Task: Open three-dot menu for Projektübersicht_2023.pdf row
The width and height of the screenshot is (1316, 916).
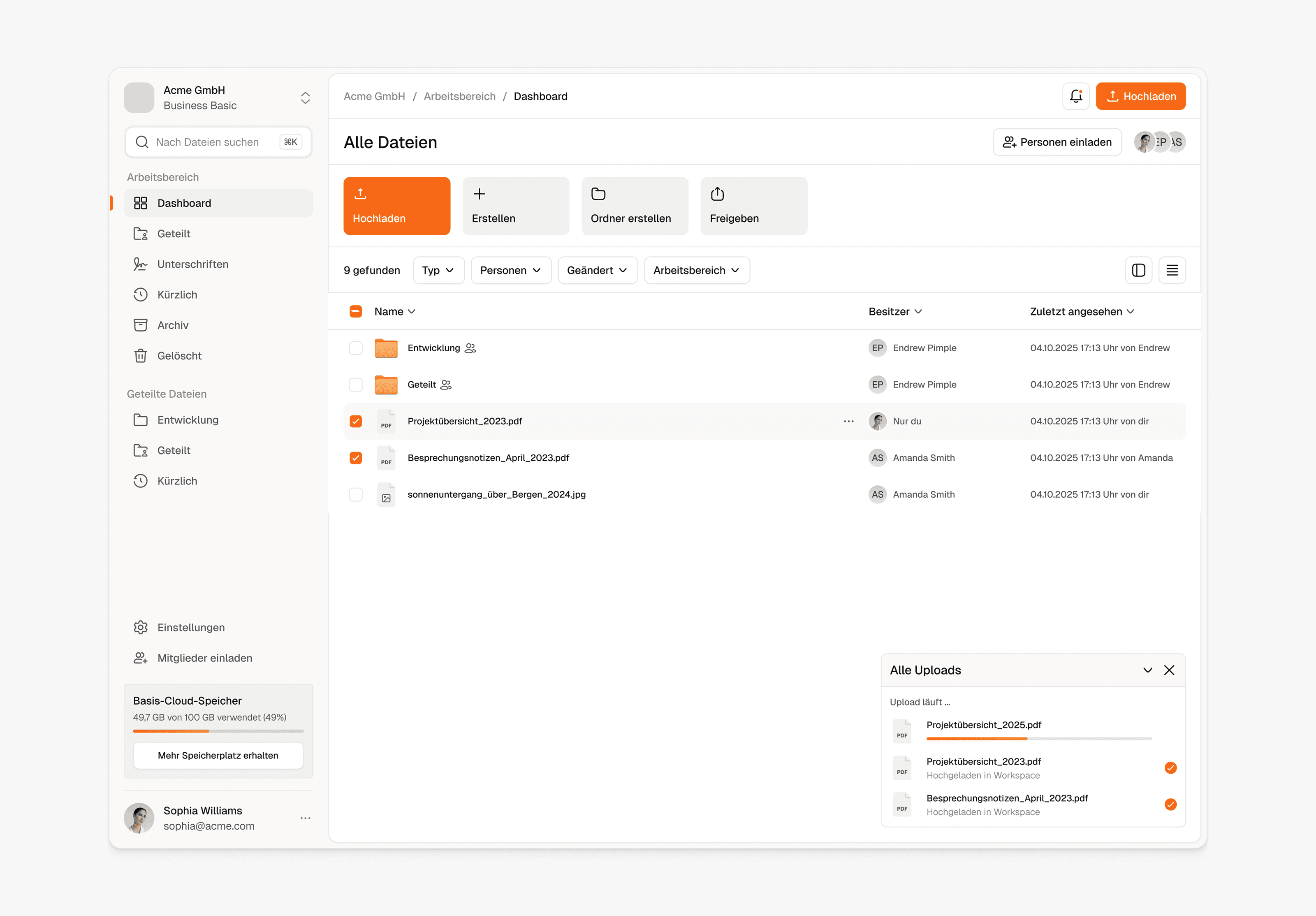Action: tap(848, 421)
